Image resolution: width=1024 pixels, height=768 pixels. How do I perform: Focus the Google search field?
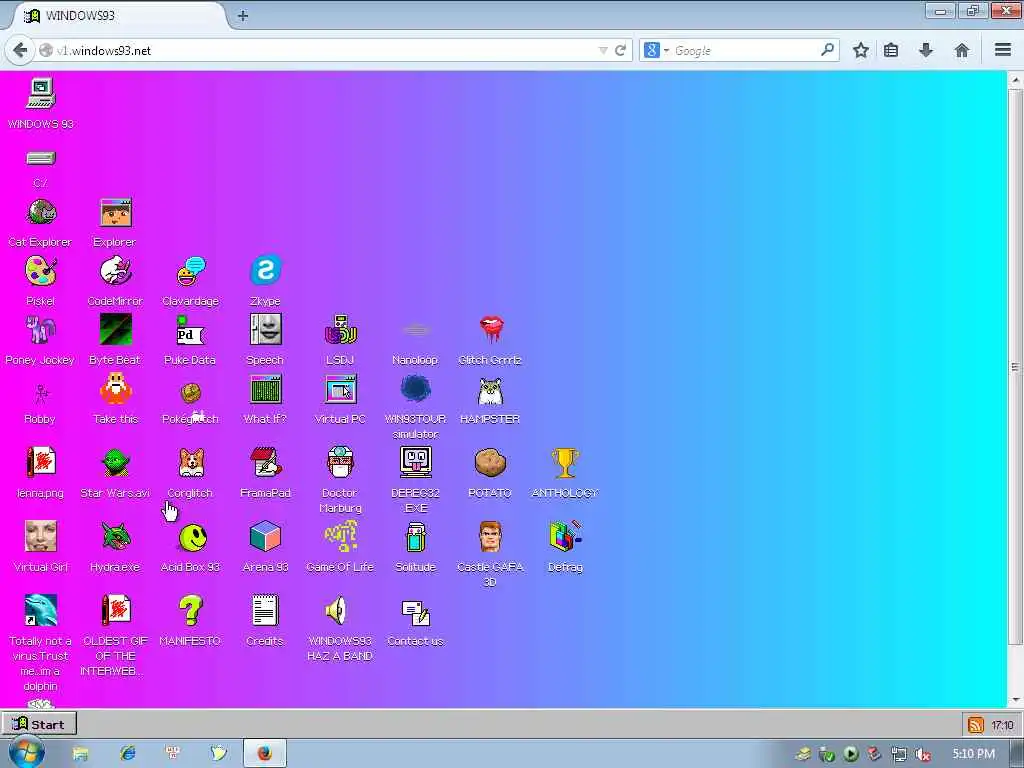(744, 50)
